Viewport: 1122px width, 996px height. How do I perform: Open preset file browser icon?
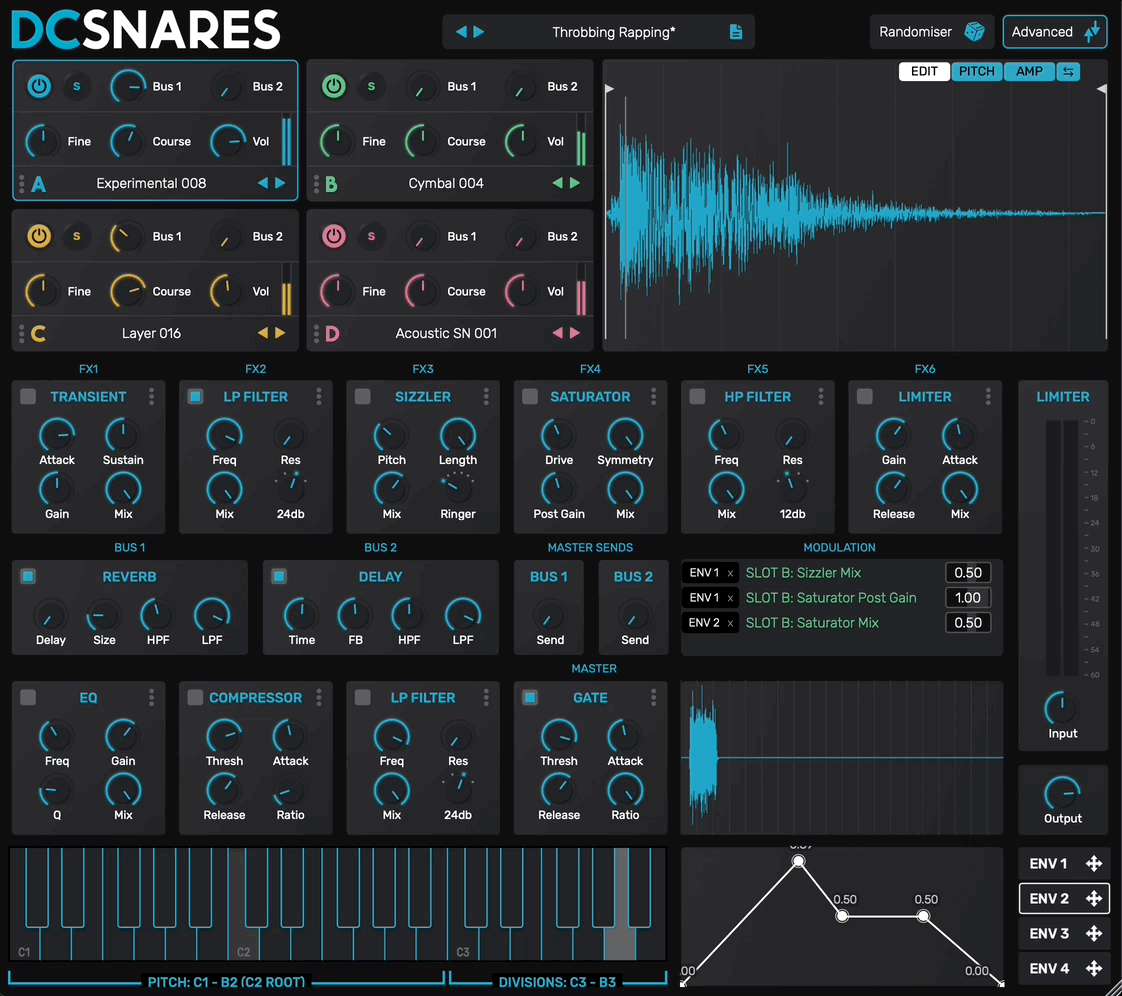point(736,32)
